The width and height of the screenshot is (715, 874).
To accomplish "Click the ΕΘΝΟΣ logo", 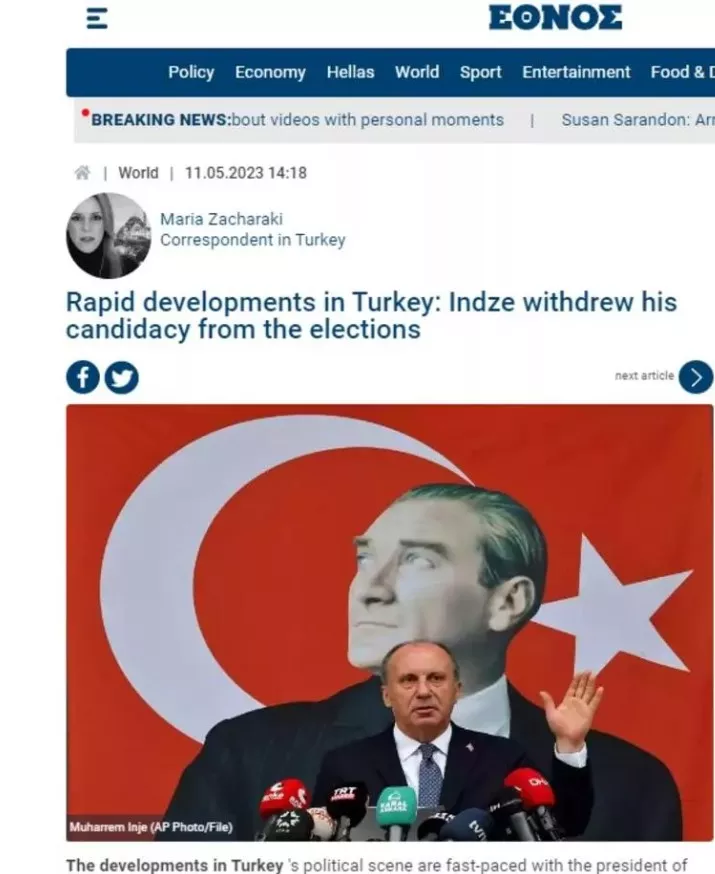I will coord(555,17).
